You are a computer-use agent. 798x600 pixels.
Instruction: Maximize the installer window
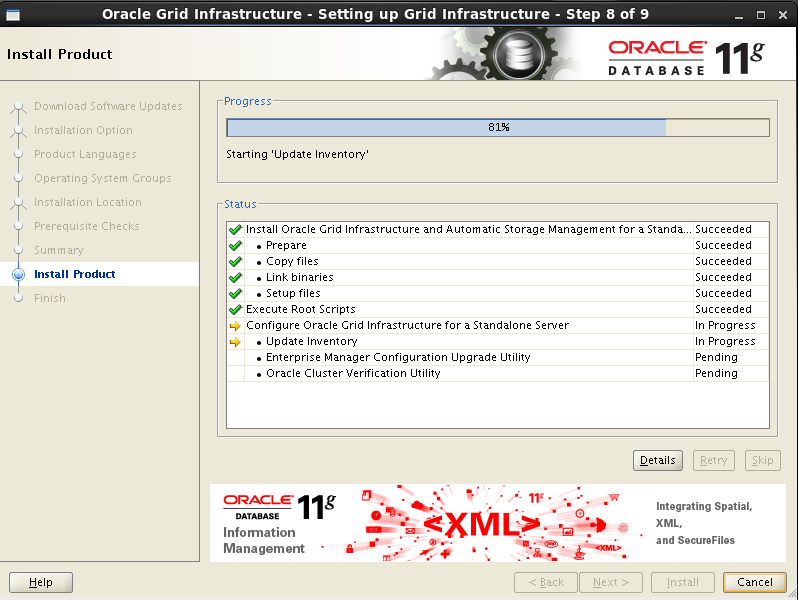click(x=761, y=15)
